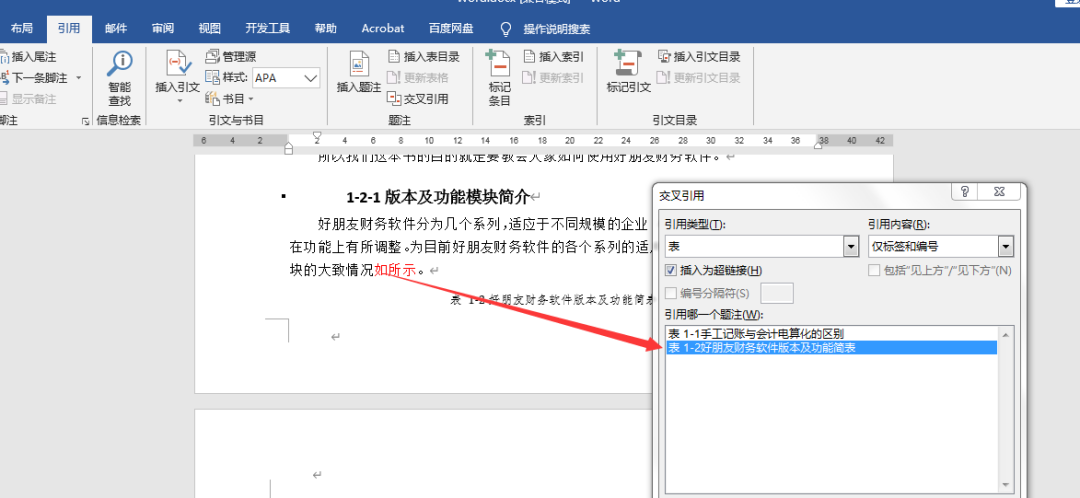Open the 视图 (View) tab
Viewport: 1080px width, 498px height.
[x=209, y=28]
